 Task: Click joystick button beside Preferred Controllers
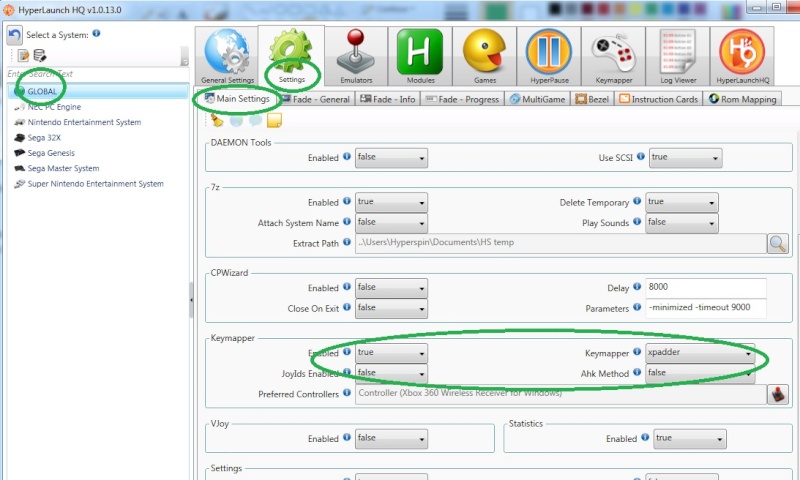tap(778, 394)
